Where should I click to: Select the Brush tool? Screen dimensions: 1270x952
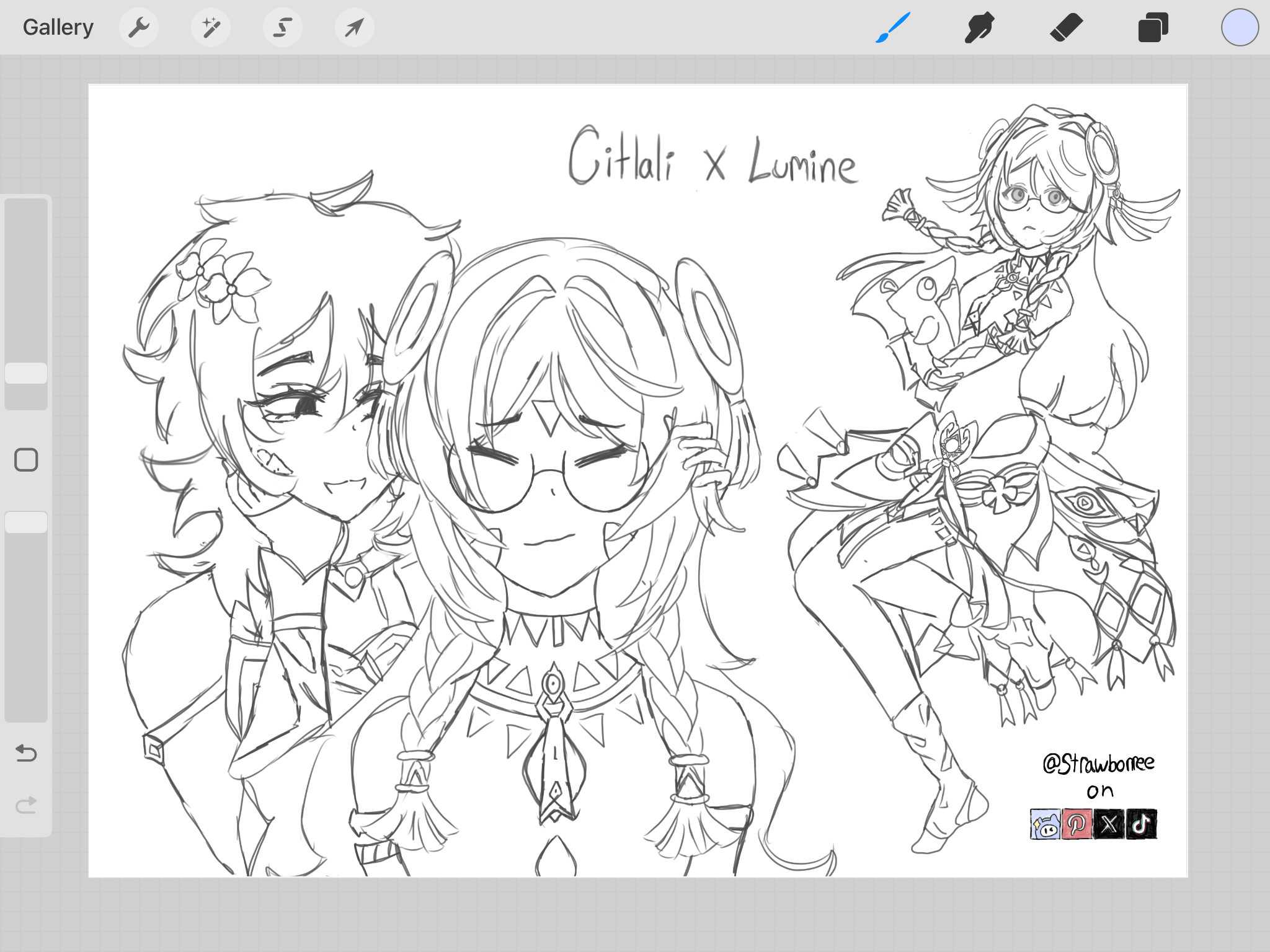point(893,27)
